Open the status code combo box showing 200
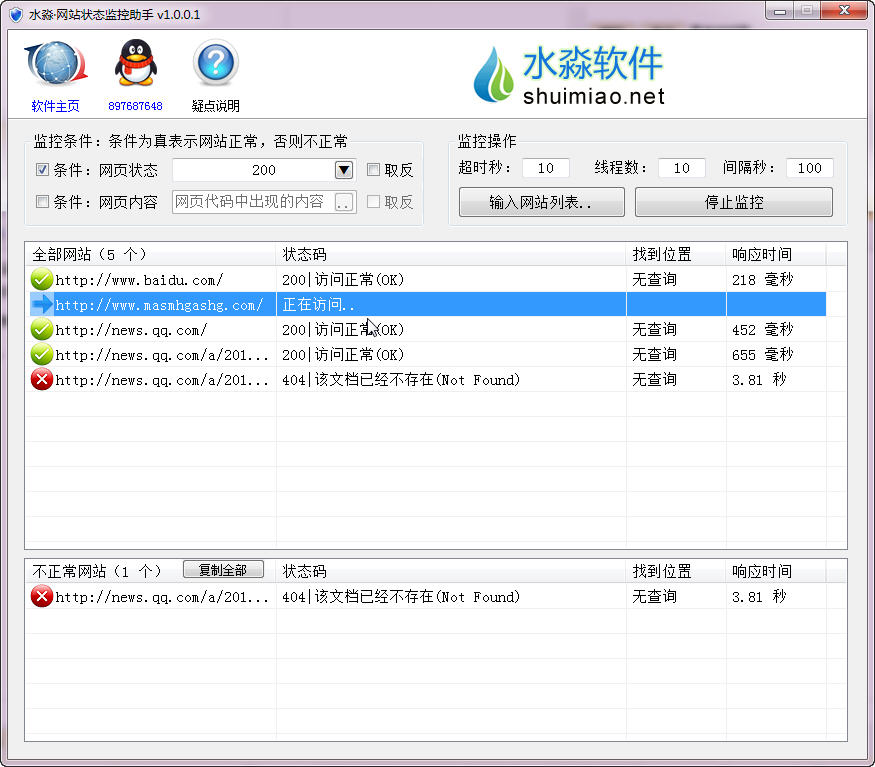875x767 pixels. pyautogui.click(x=254, y=170)
